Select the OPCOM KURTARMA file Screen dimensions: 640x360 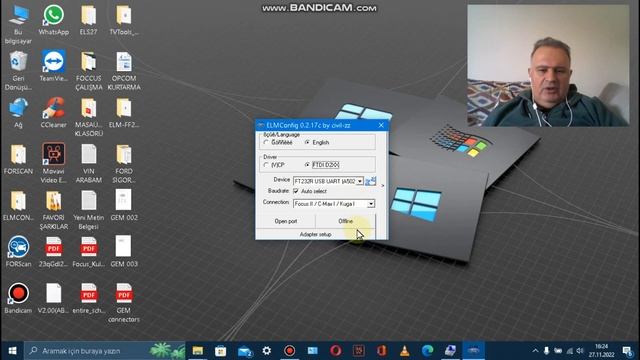[124, 71]
